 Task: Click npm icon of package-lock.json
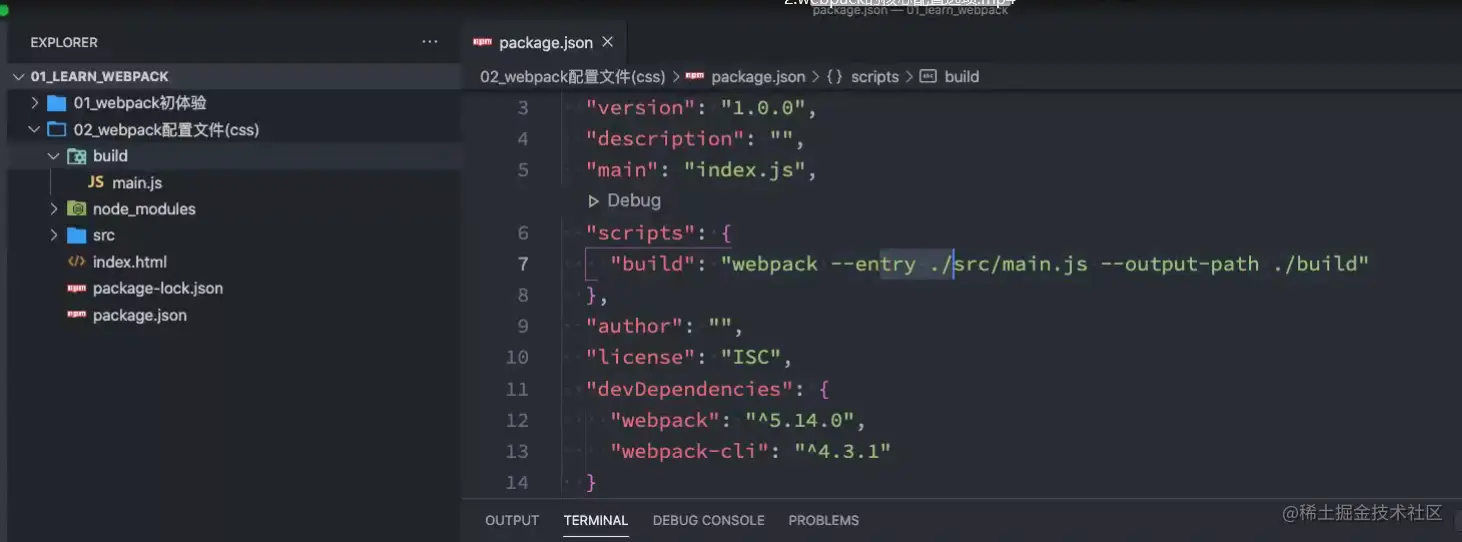point(76,288)
